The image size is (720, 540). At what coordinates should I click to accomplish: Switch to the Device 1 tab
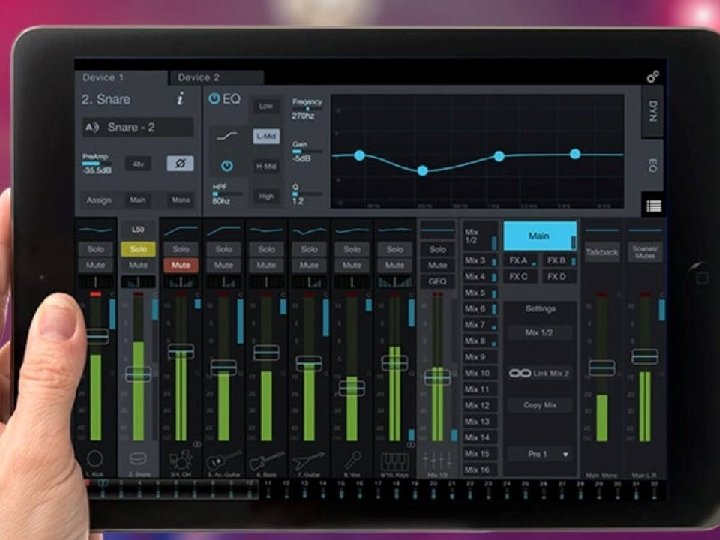point(121,78)
